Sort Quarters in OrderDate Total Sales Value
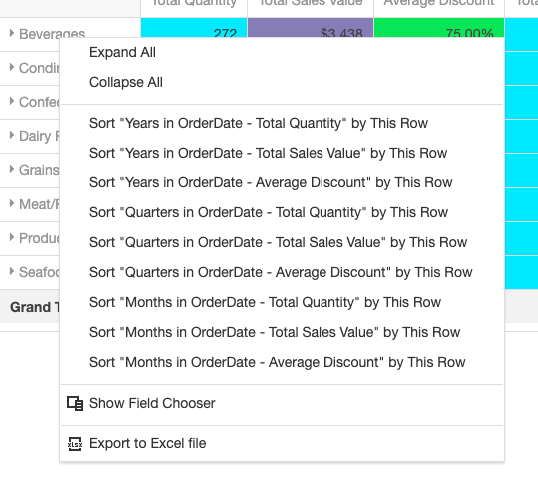 pos(282,242)
